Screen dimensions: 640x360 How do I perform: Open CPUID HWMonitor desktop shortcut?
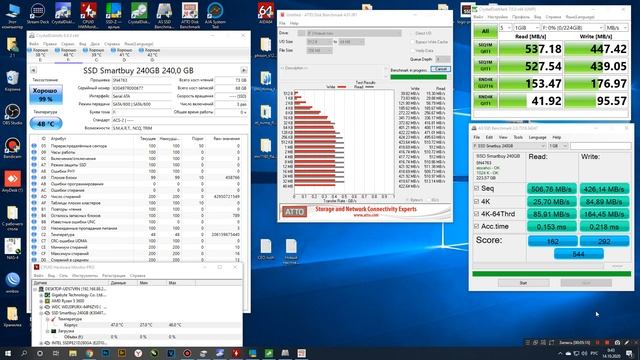(x=88, y=14)
